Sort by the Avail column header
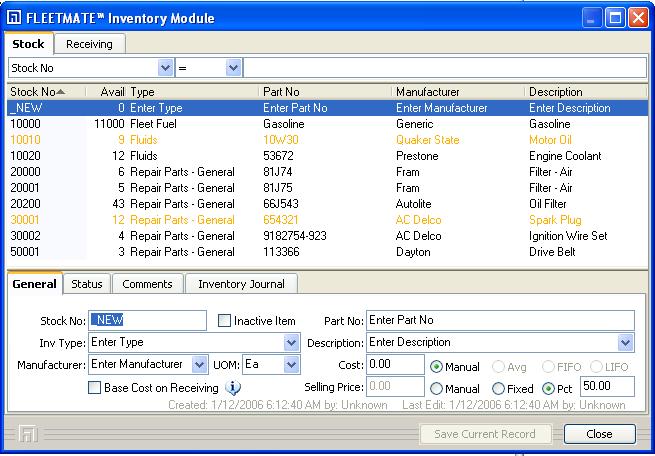Image resolution: width=655 pixels, height=456 pixels. (106, 92)
